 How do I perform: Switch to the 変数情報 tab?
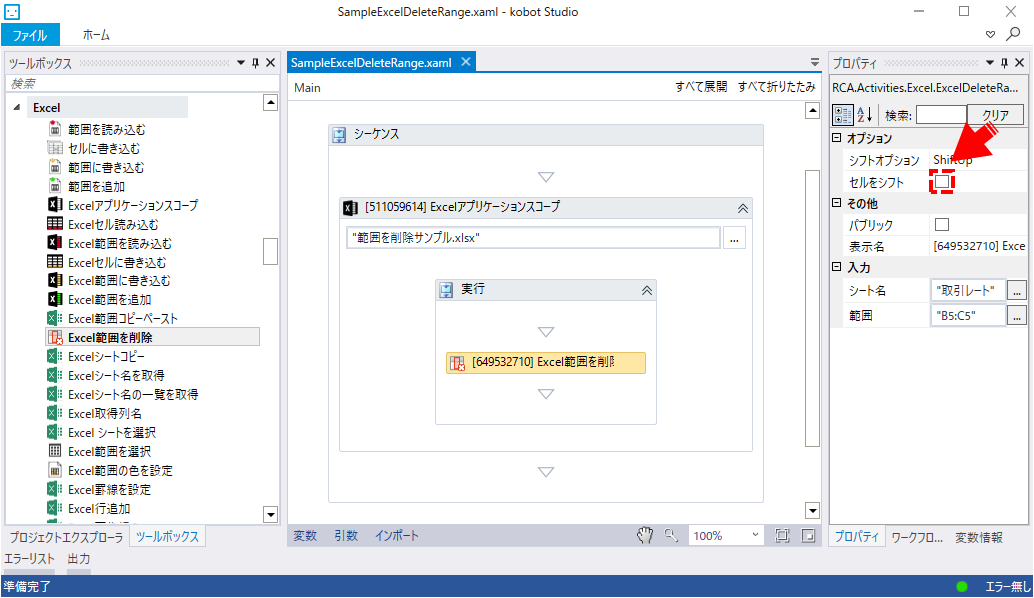pyautogui.click(x=979, y=537)
